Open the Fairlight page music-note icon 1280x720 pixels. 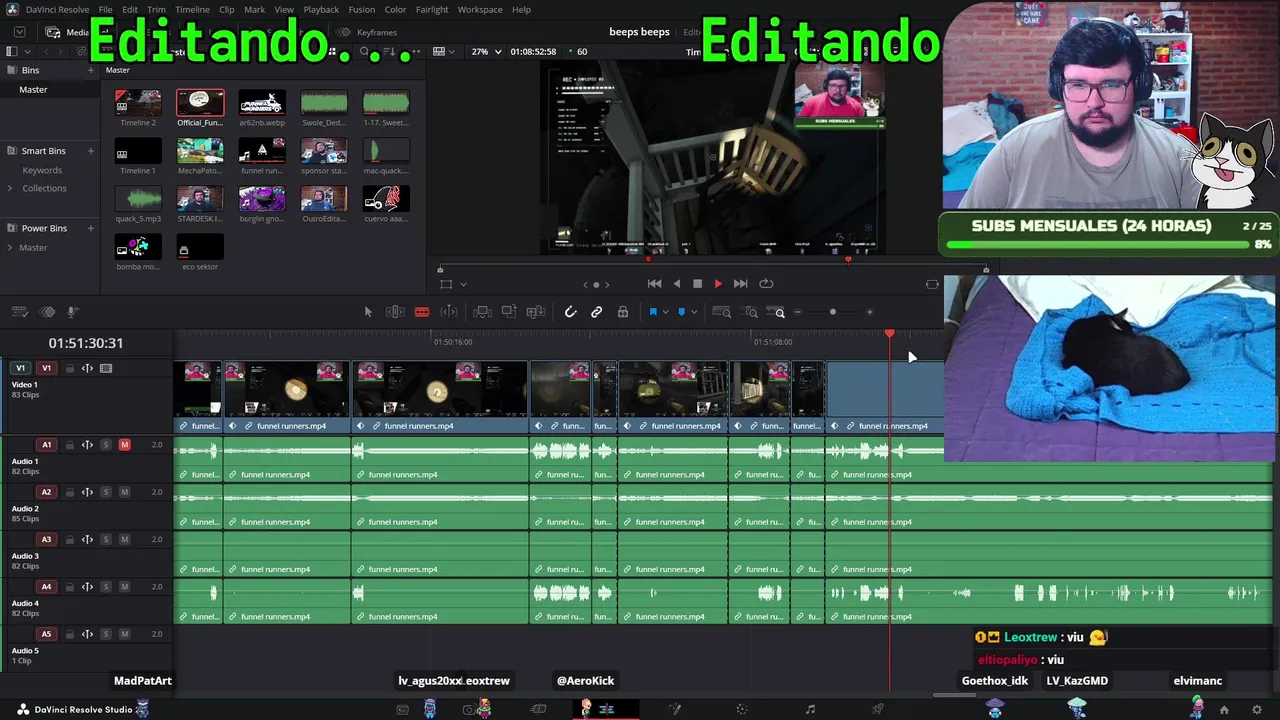[810, 710]
